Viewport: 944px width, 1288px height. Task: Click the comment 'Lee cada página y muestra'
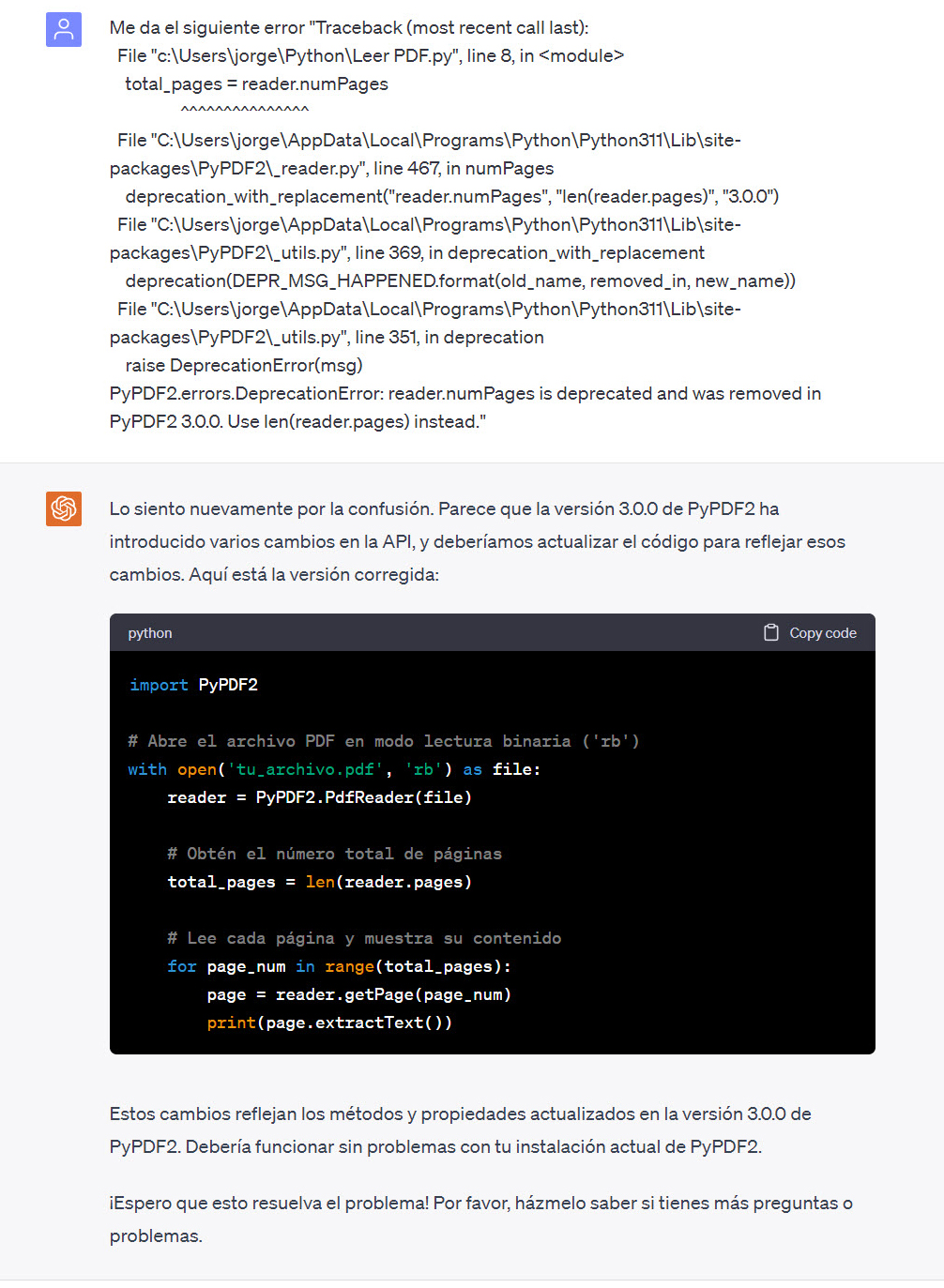tap(364, 938)
